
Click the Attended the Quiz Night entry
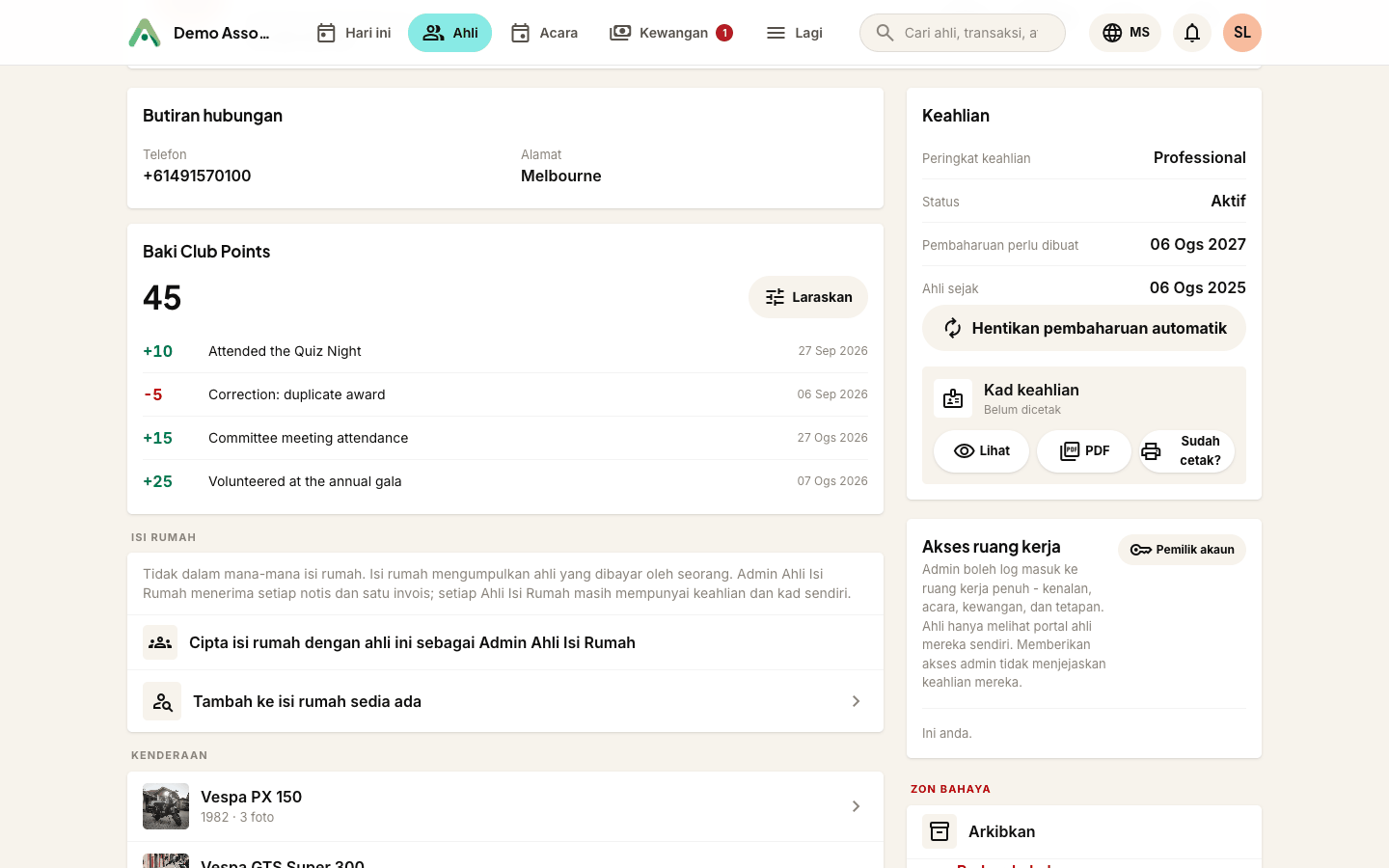505,351
